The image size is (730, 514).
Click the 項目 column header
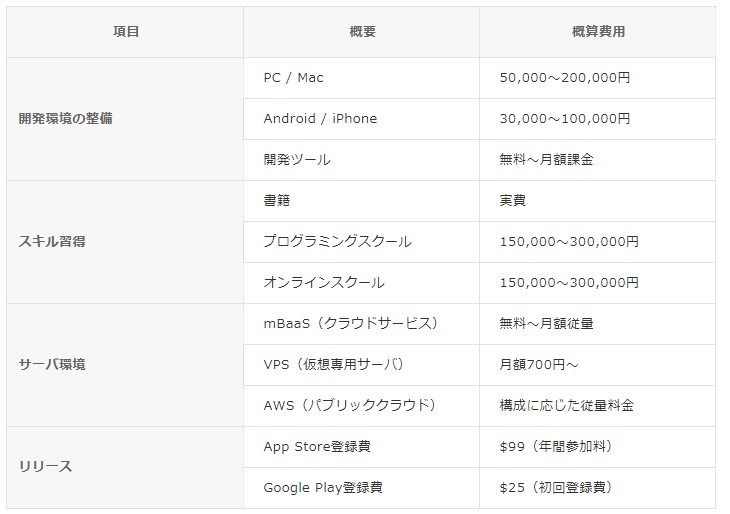pos(126,32)
